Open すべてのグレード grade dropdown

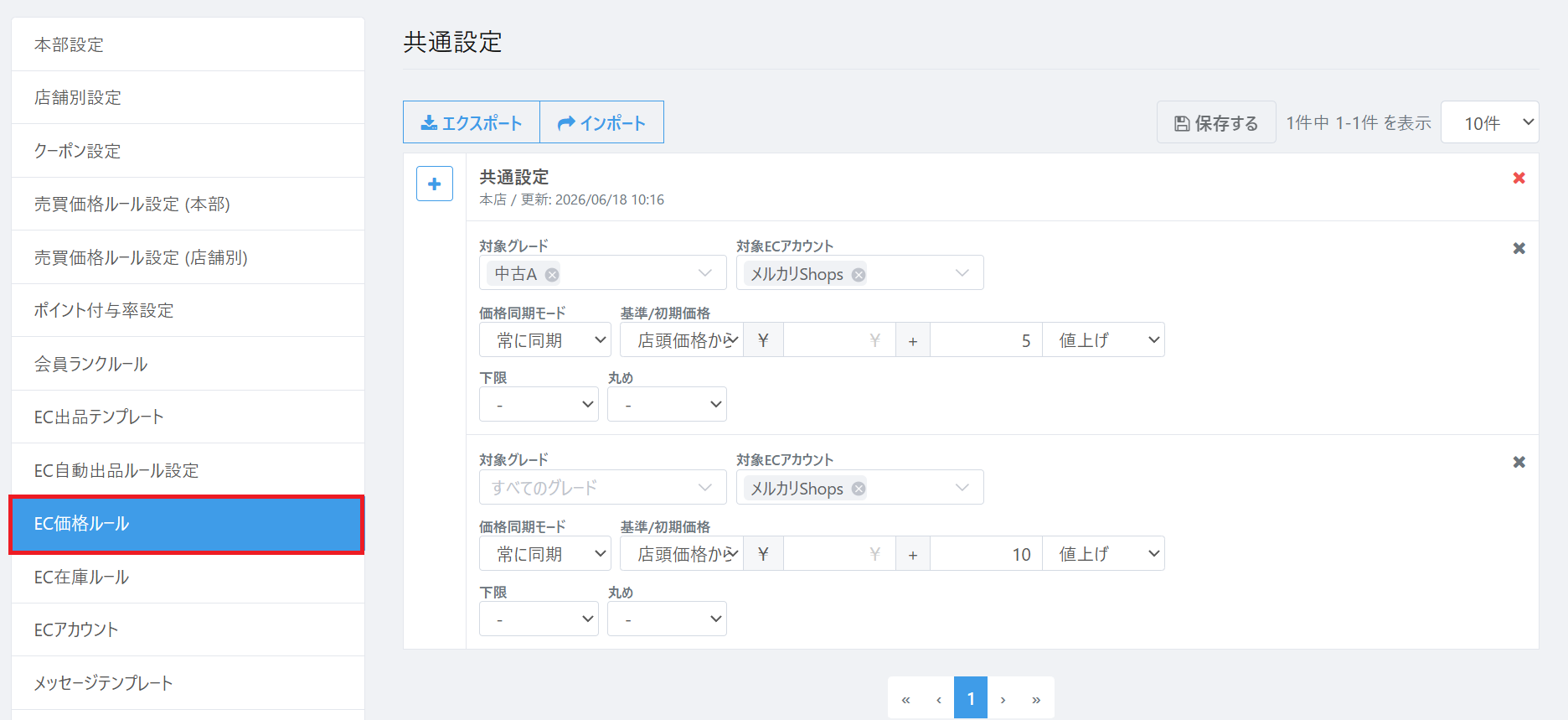point(603,487)
